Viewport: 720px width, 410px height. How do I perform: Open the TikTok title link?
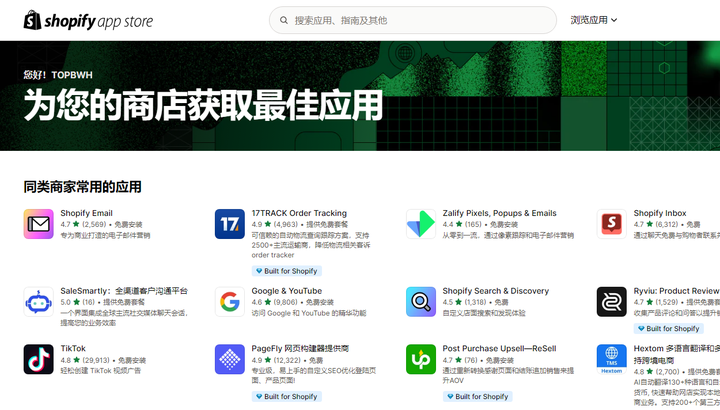point(73,348)
